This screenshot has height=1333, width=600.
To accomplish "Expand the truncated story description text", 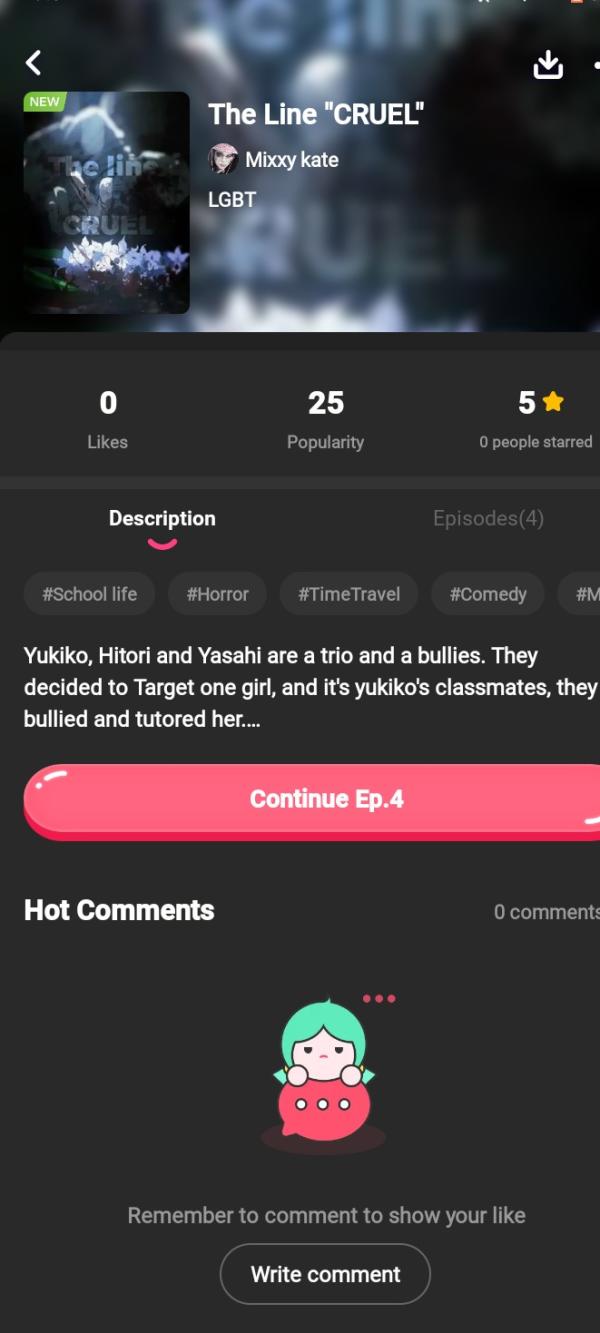I will pos(311,687).
